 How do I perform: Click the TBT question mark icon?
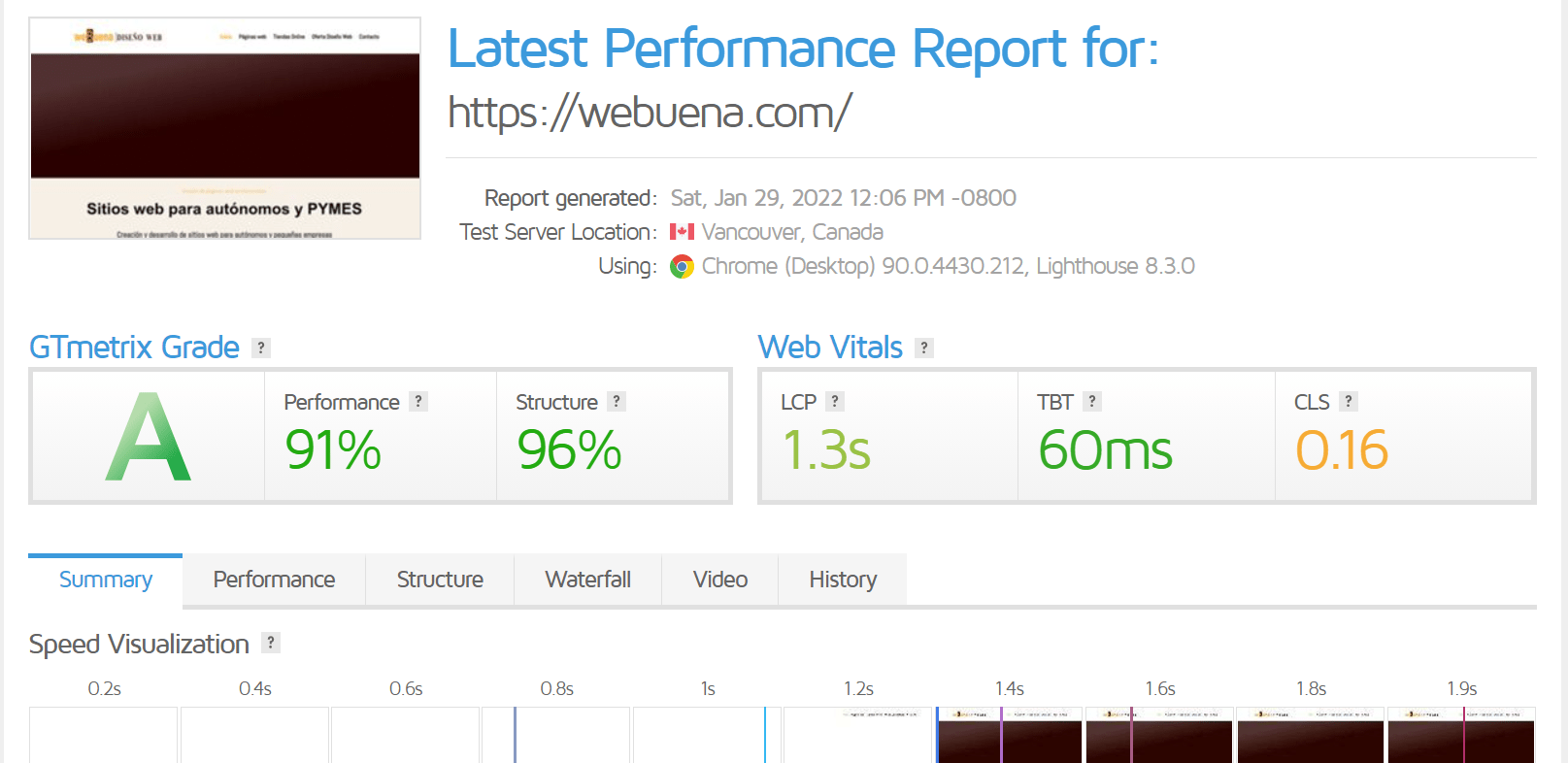click(x=1092, y=401)
